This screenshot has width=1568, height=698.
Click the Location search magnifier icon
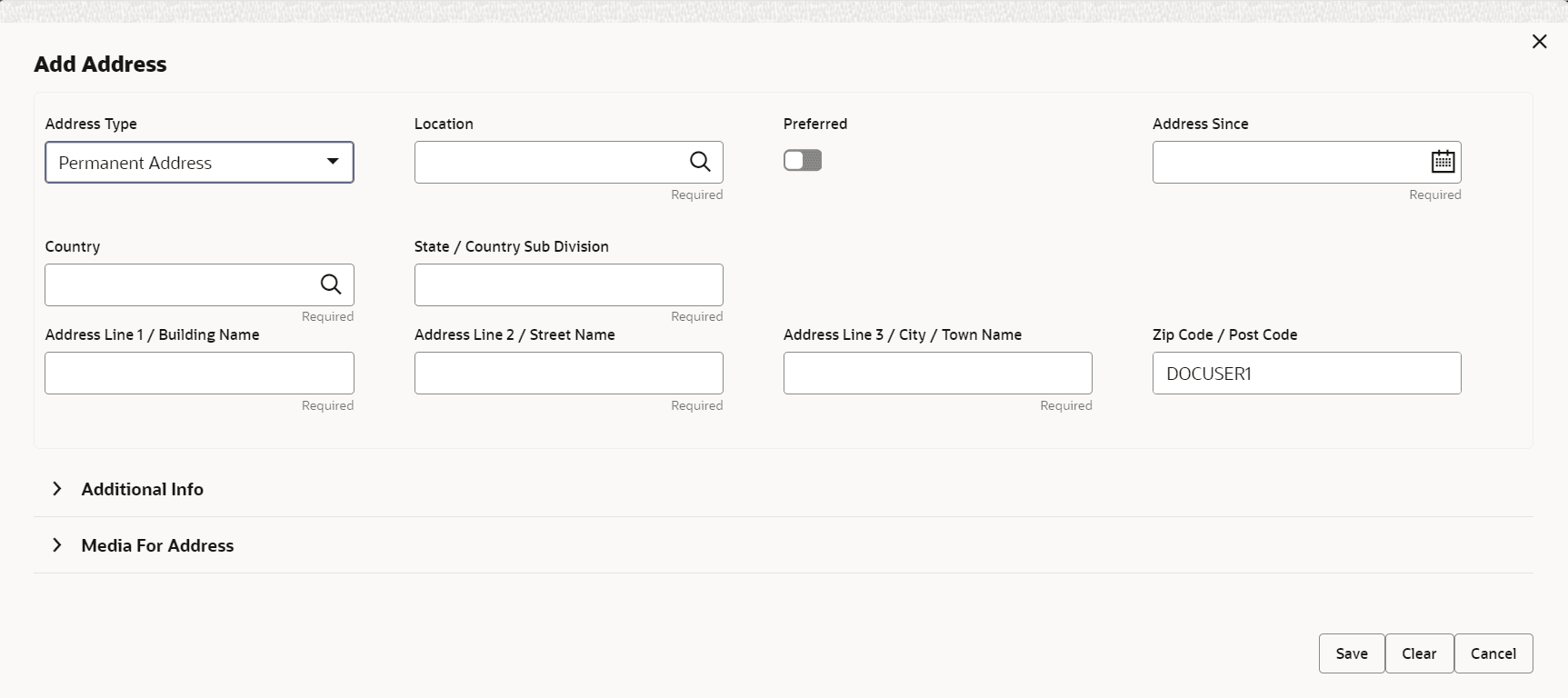pos(699,162)
